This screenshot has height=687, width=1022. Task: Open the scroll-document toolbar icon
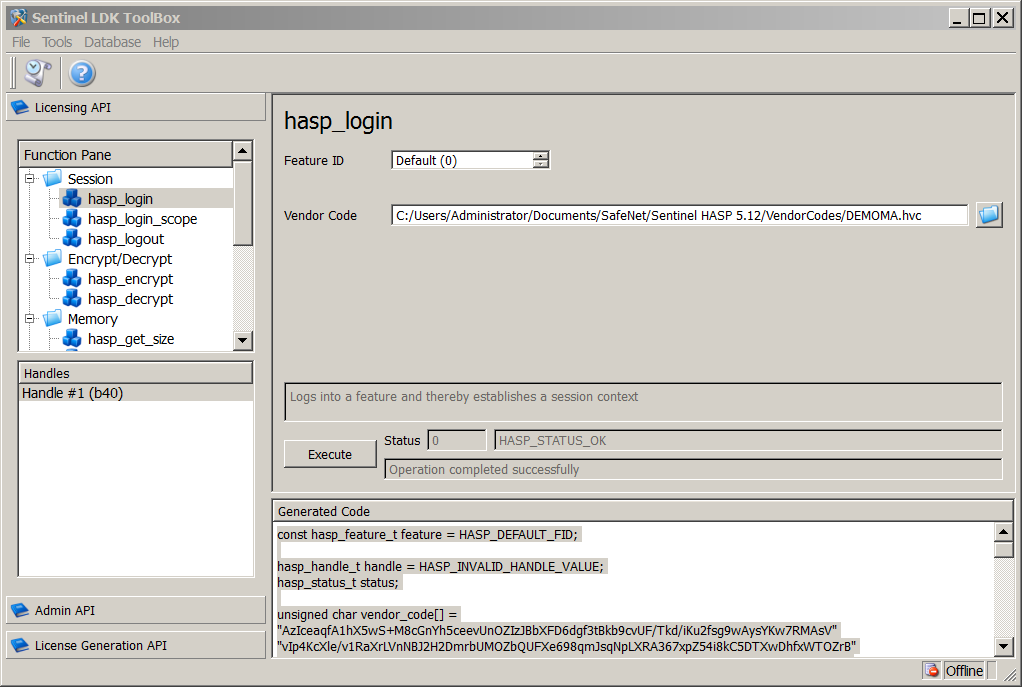[x=38, y=73]
